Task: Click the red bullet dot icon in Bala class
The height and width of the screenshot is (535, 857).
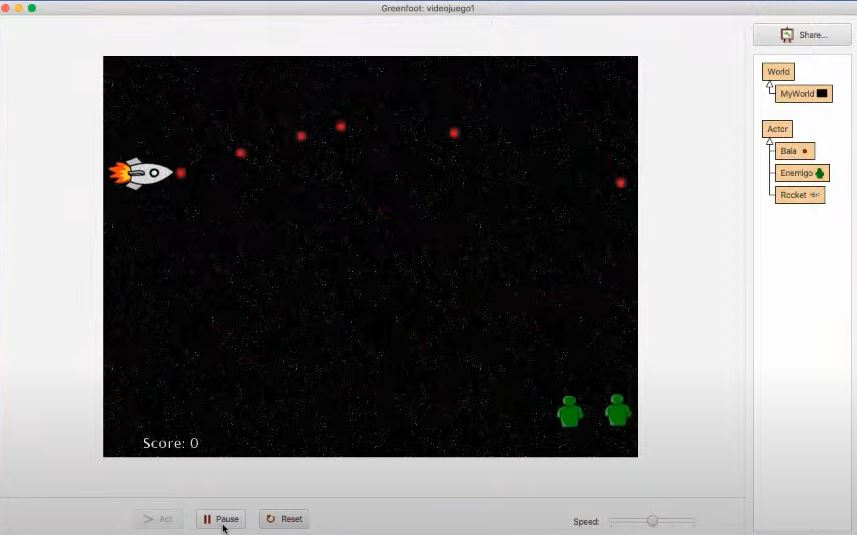Action: point(805,151)
